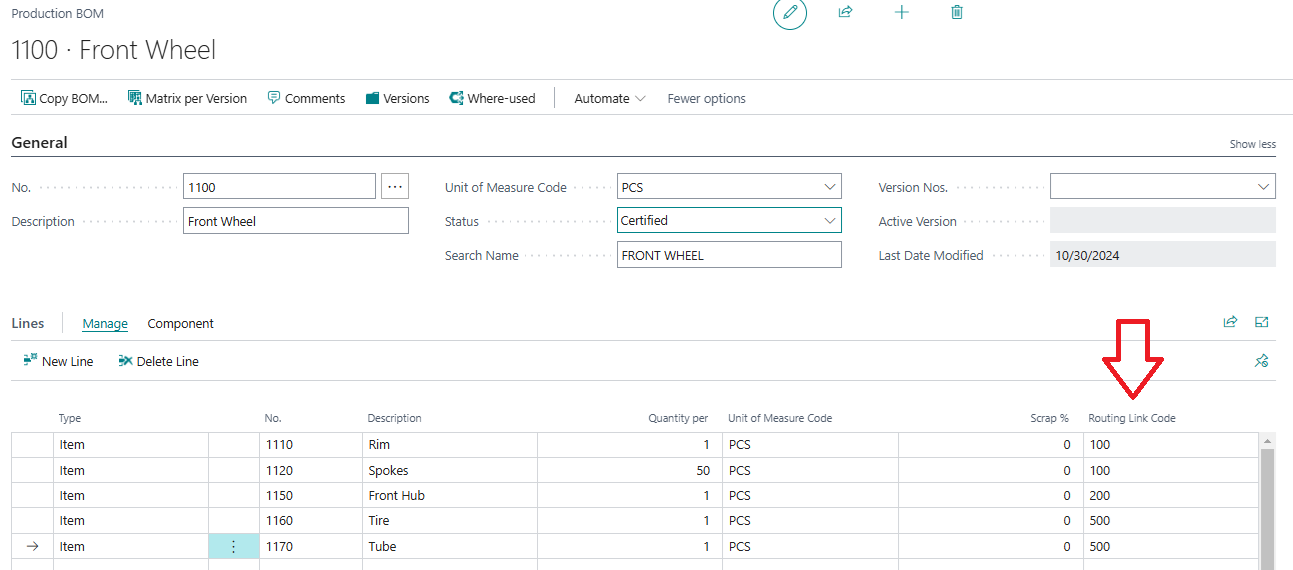The width and height of the screenshot is (1293, 570).
Task: Open Copy BOM... action
Action: tap(65, 98)
